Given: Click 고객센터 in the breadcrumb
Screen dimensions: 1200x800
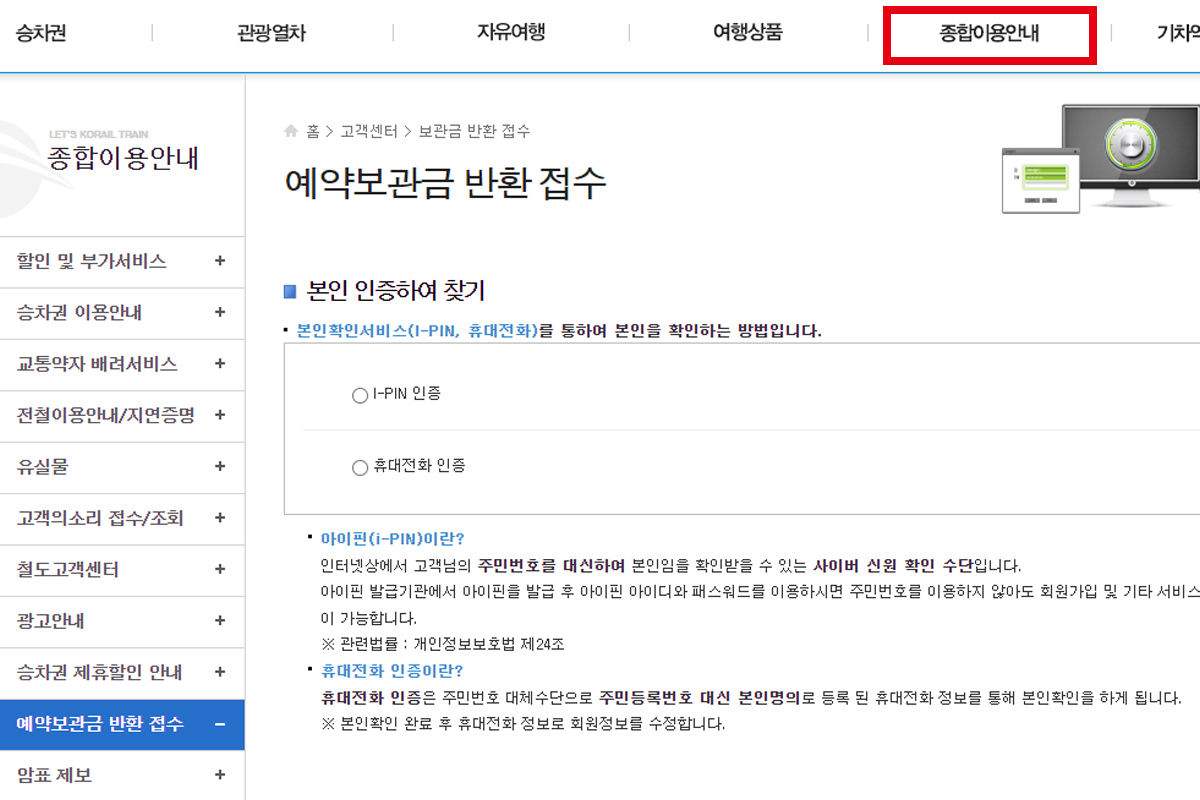Looking at the screenshot, I should tap(369, 131).
